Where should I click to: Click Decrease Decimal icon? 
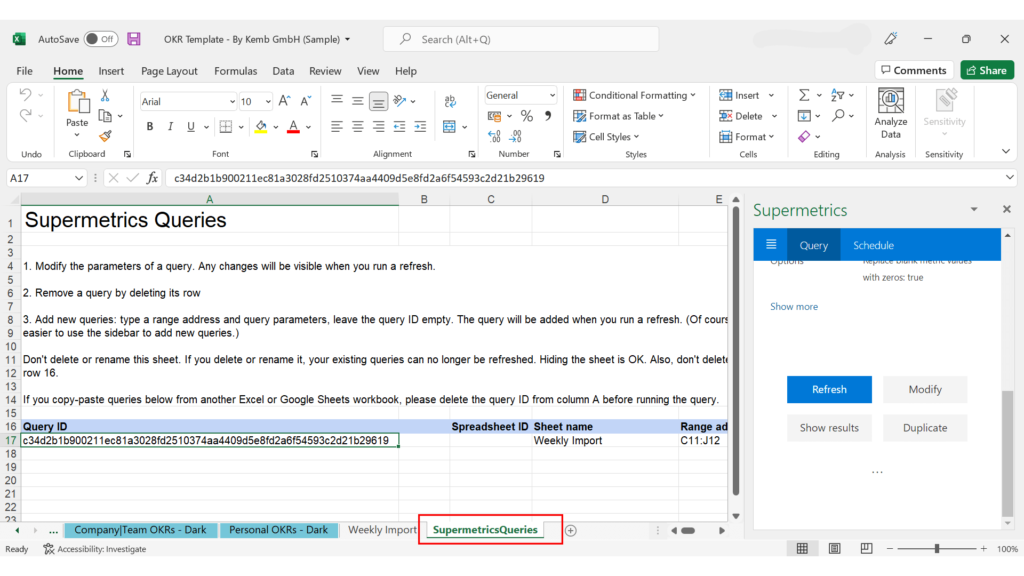pyautogui.click(x=516, y=136)
